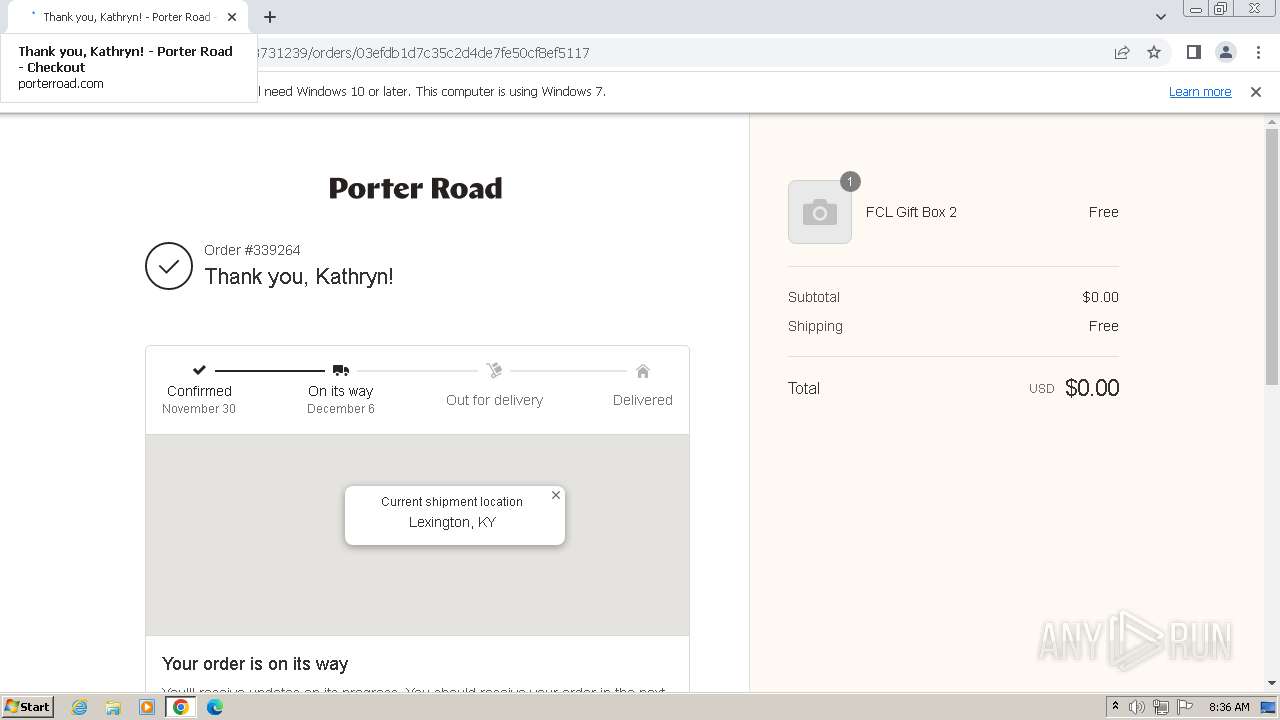Click the FCL Gift Box 2 thumbnail
The image size is (1280, 720).
point(820,212)
